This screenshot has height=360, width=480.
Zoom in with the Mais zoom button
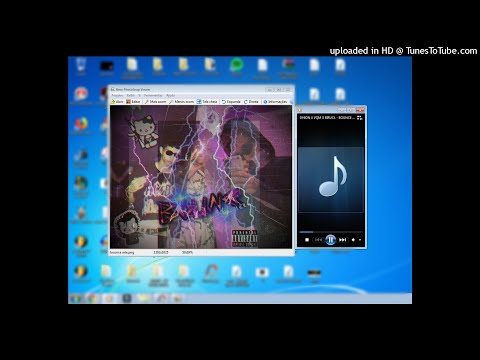[155, 101]
